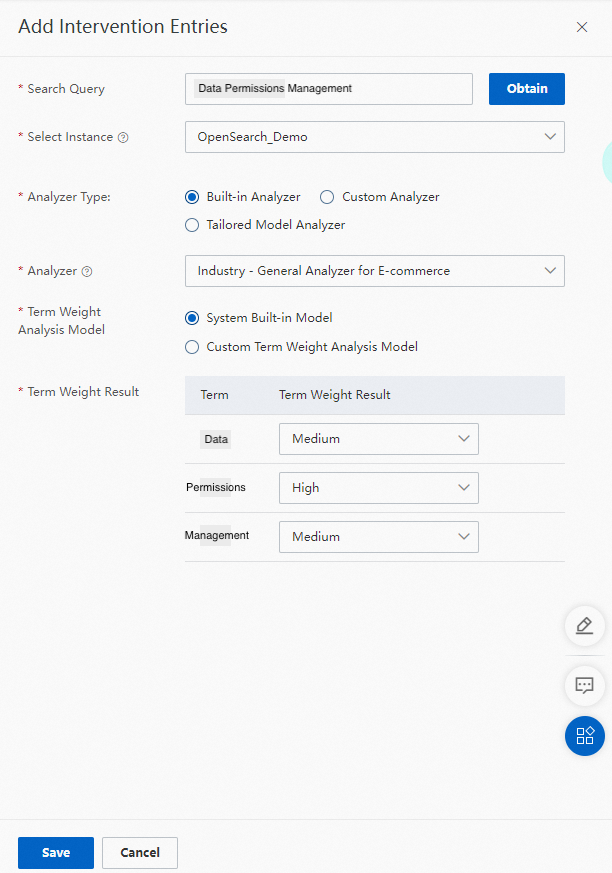This screenshot has width=612, height=873.
Task: Focus the Search Query input field
Action: [329, 89]
